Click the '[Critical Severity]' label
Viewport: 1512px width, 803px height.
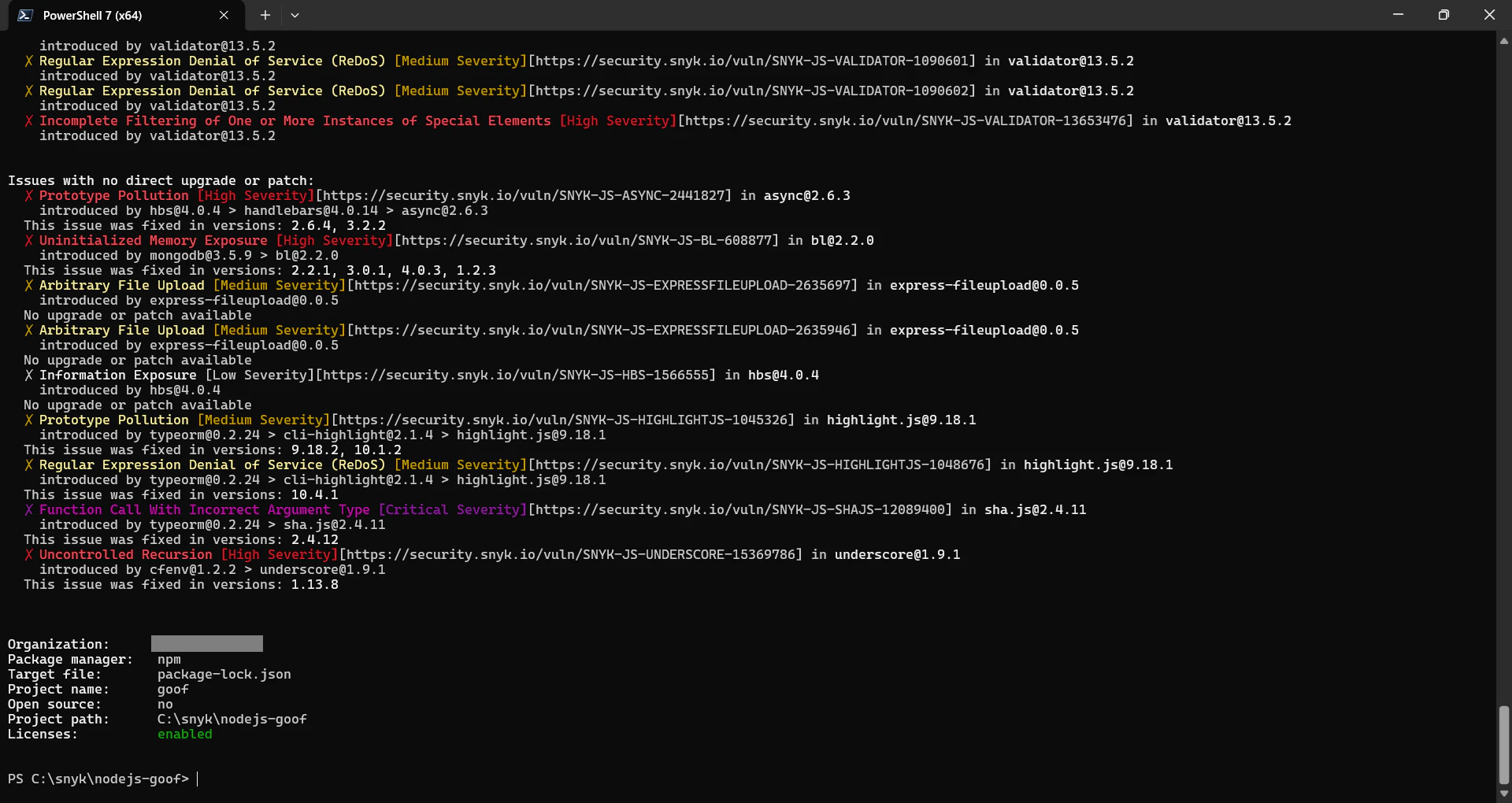pyautogui.click(x=453, y=510)
